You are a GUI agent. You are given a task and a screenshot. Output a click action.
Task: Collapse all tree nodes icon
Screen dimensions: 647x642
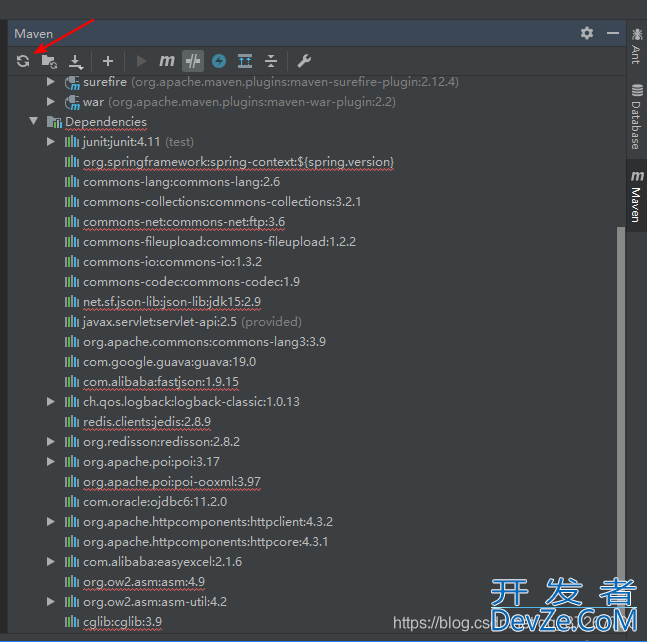[271, 61]
